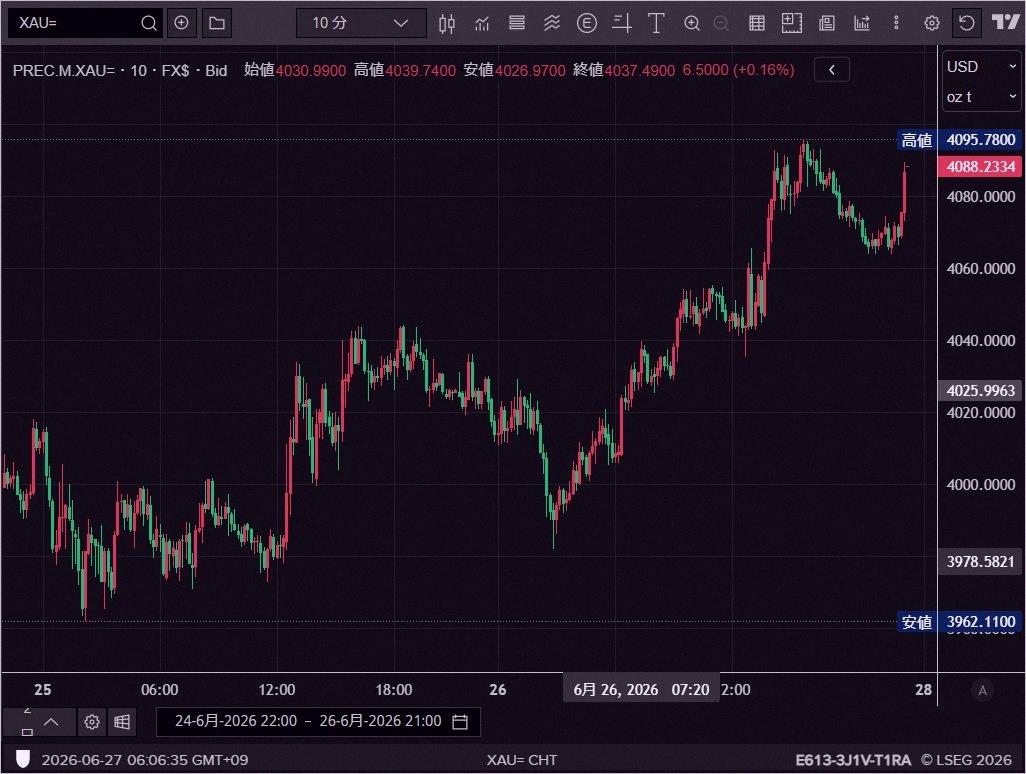This screenshot has height=774, width=1026.
Task: Click the stacked horizontal bars icon
Action: point(517,24)
